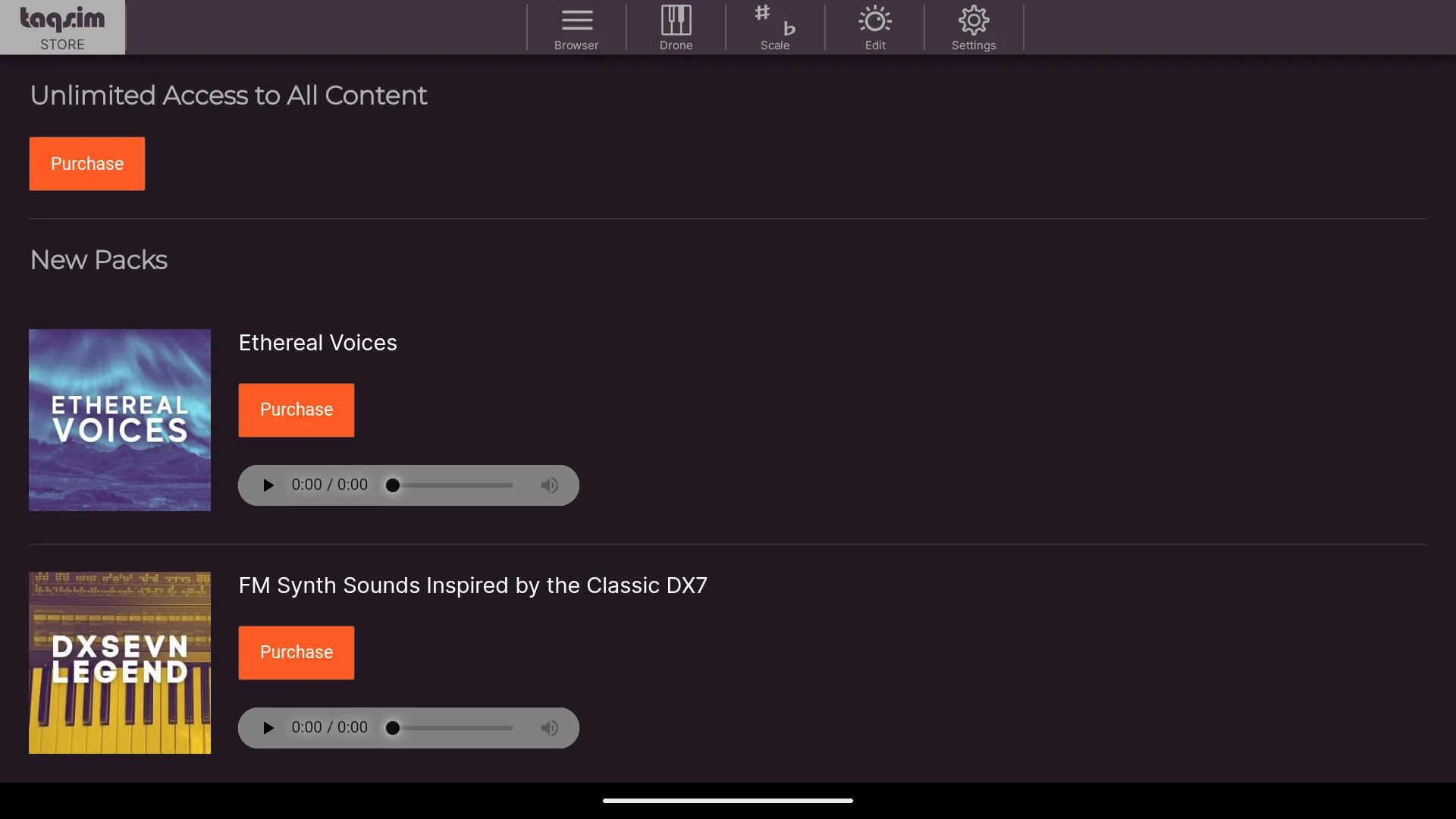The width and height of the screenshot is (1456, 819).
Task: Click the taqsim STORE logo
Action: click(62, 27)
